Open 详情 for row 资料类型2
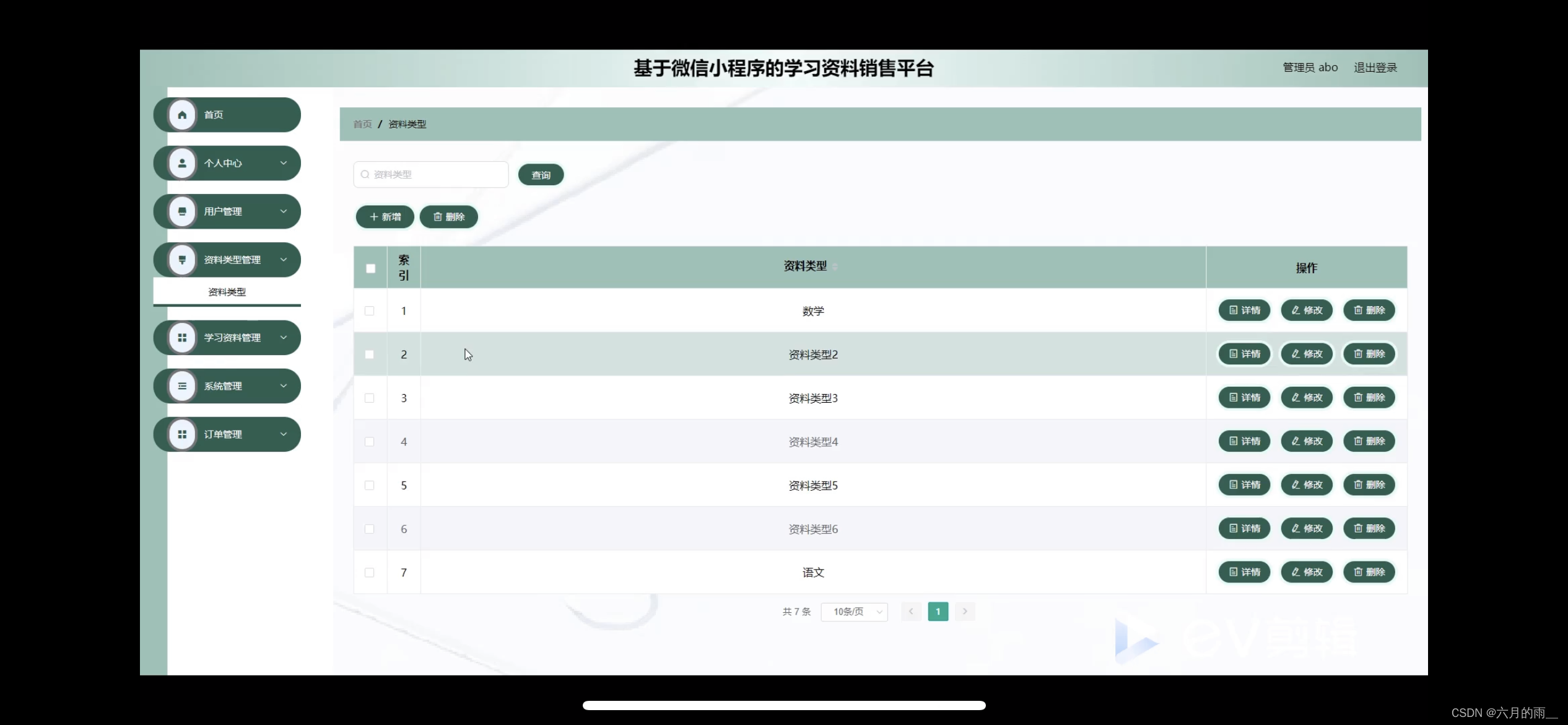 click(1244, 354)
